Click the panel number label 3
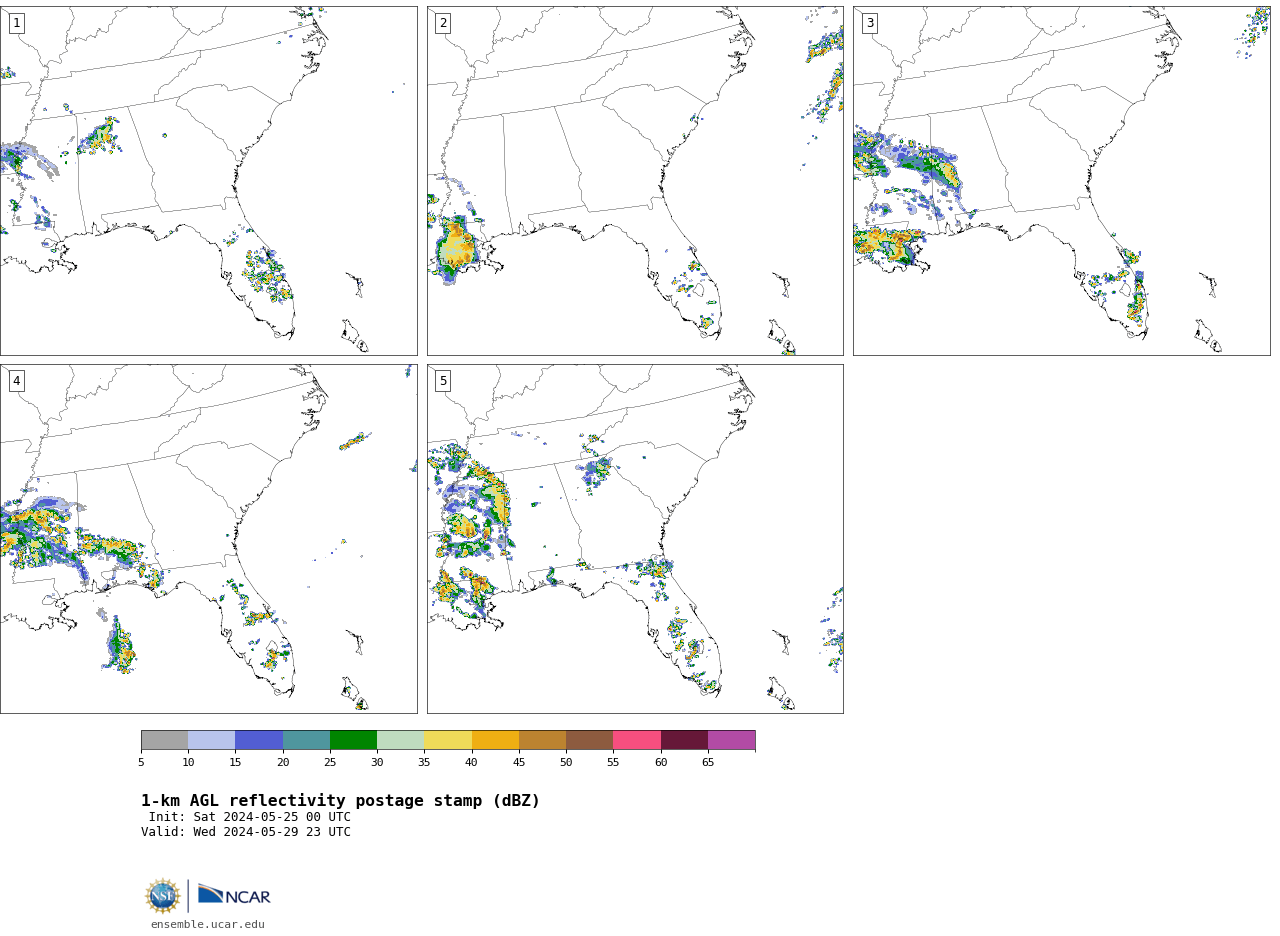 coord(869,23)
